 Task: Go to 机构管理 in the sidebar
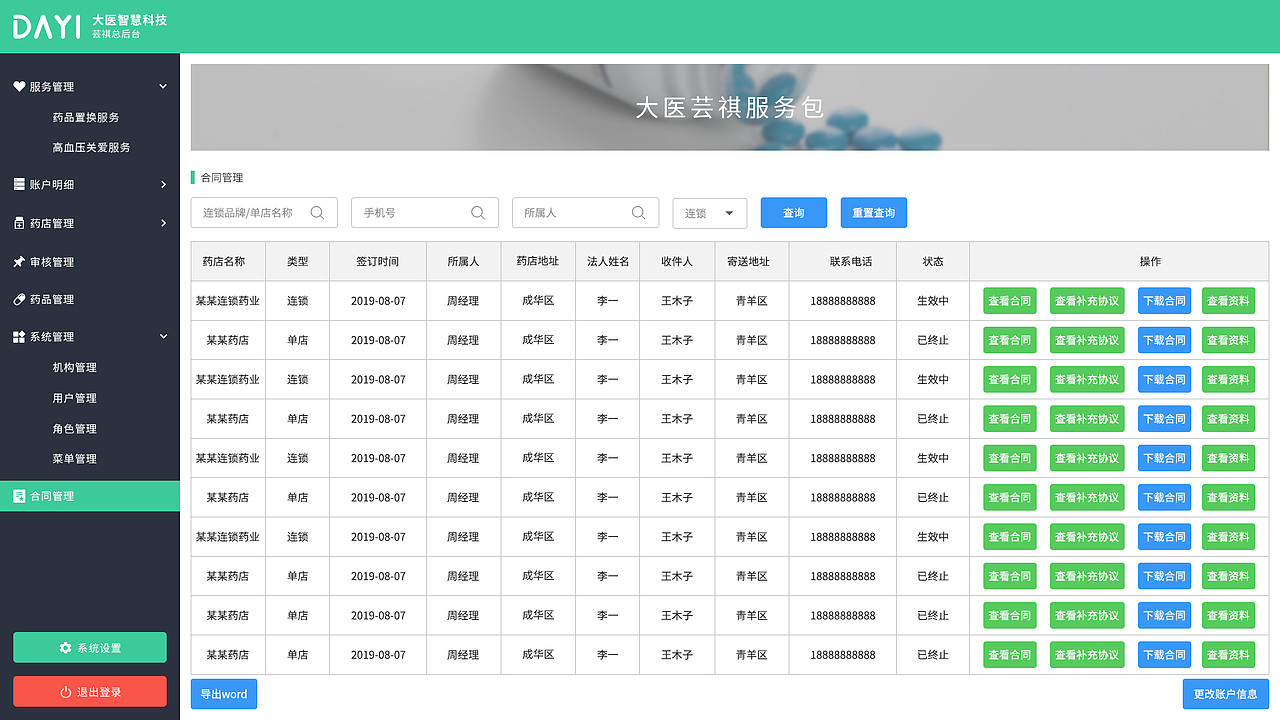75,367
